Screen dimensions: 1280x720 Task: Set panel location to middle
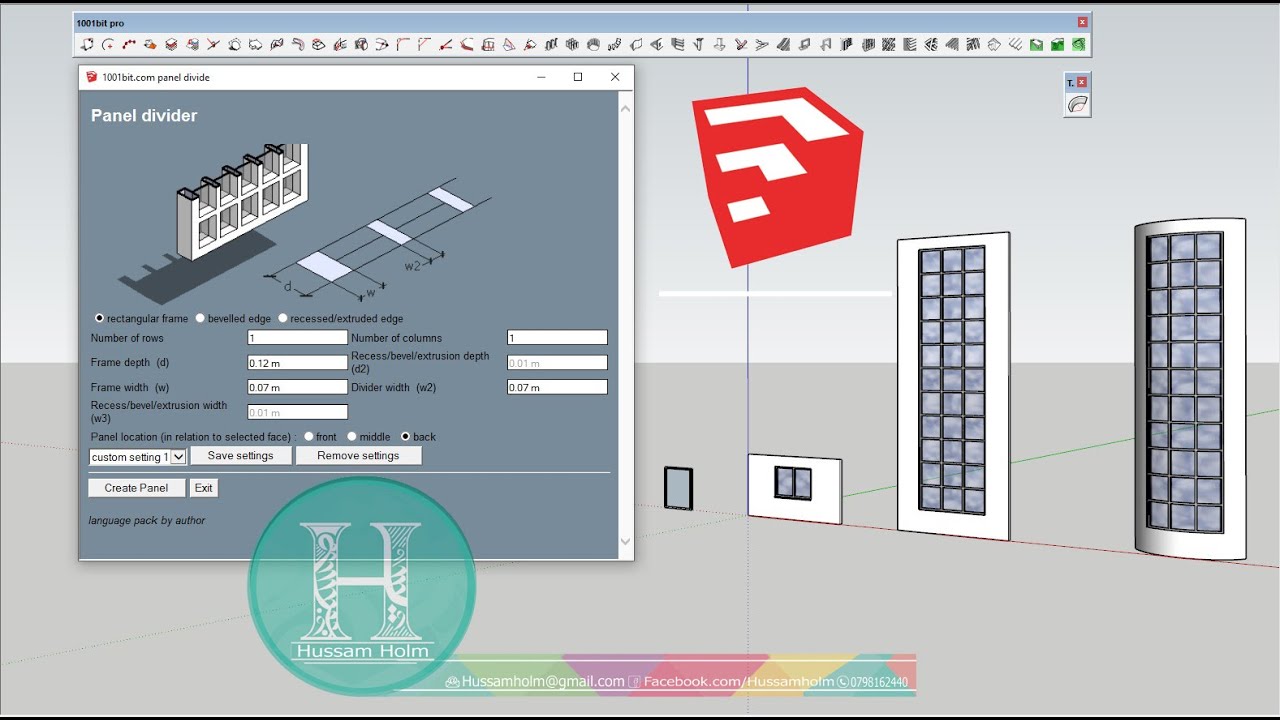(352, 437)
